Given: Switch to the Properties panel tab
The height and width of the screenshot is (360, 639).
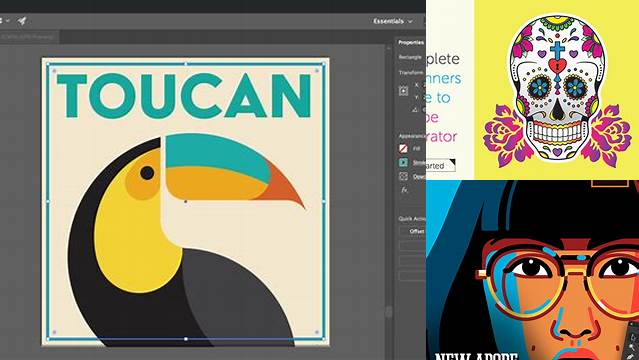Looking at the screenshot, I should pos(411,42).
